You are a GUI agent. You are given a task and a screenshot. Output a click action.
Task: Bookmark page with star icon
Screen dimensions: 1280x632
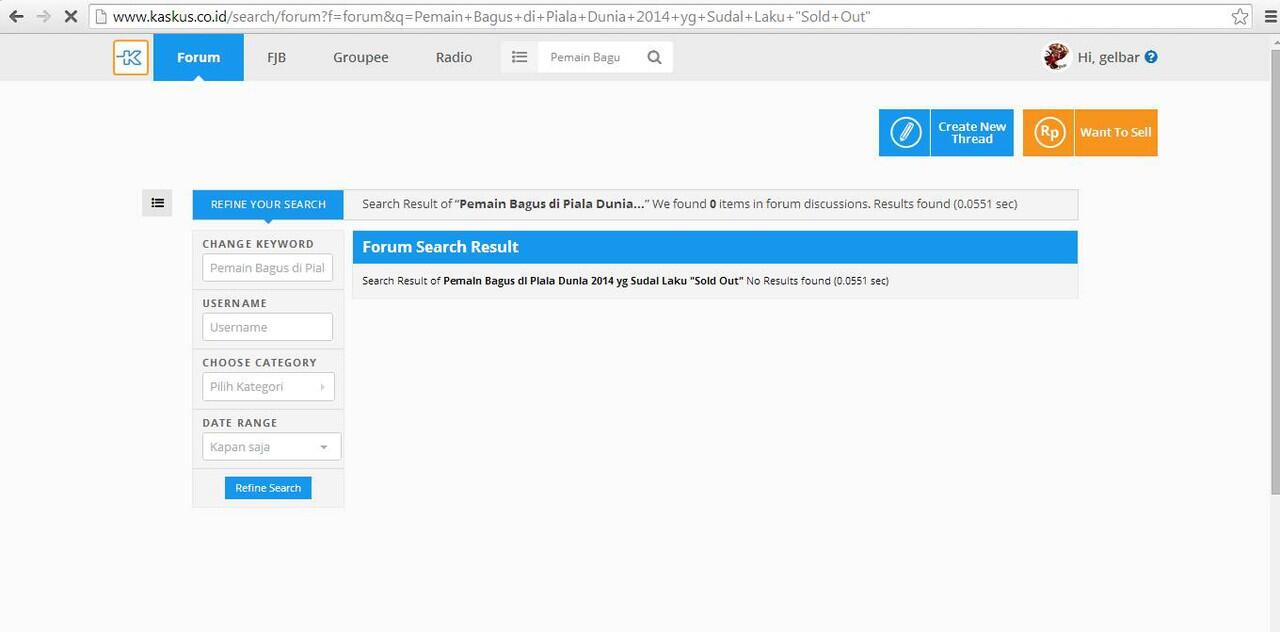coord(1240,16)
